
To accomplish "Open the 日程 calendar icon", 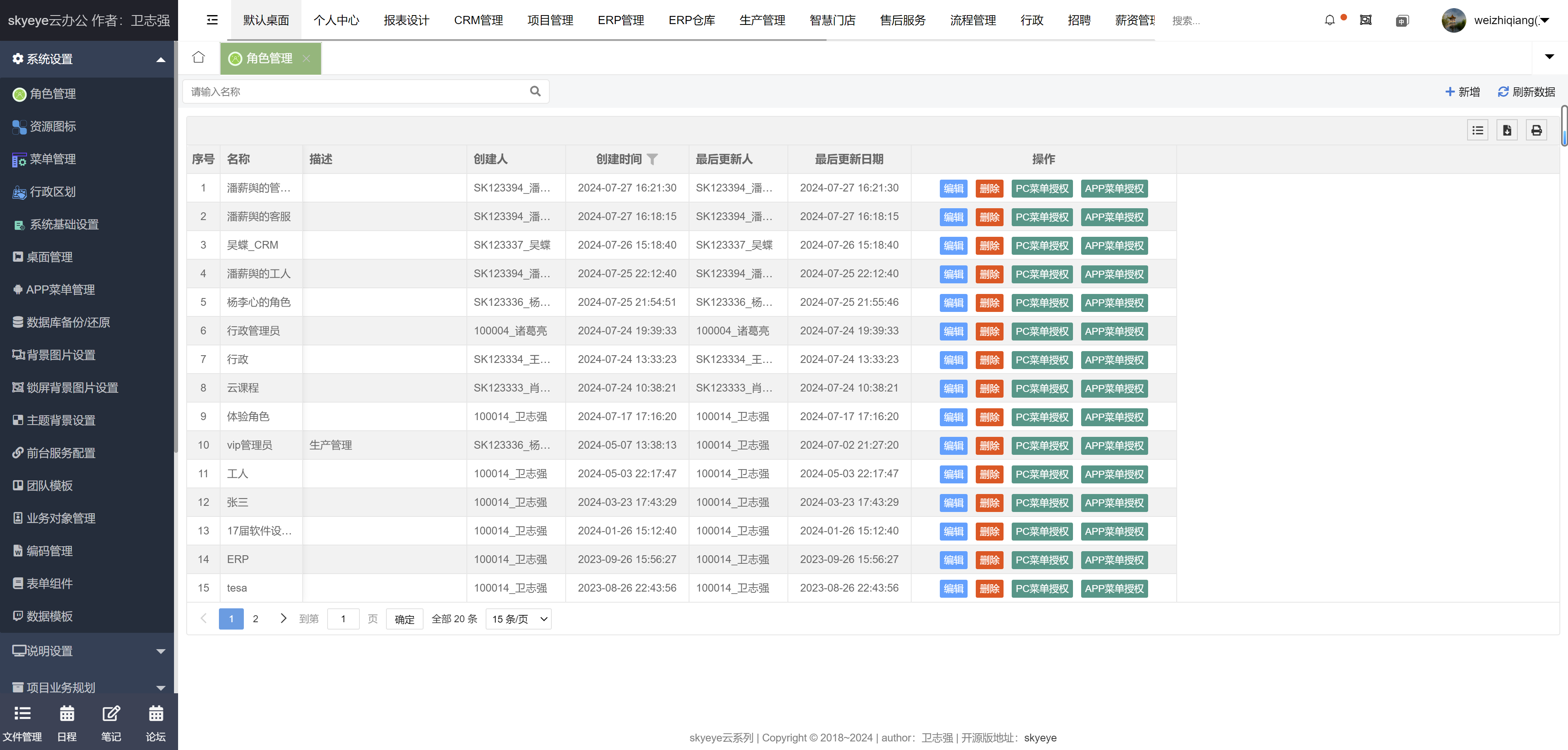I will pos(67,714).
